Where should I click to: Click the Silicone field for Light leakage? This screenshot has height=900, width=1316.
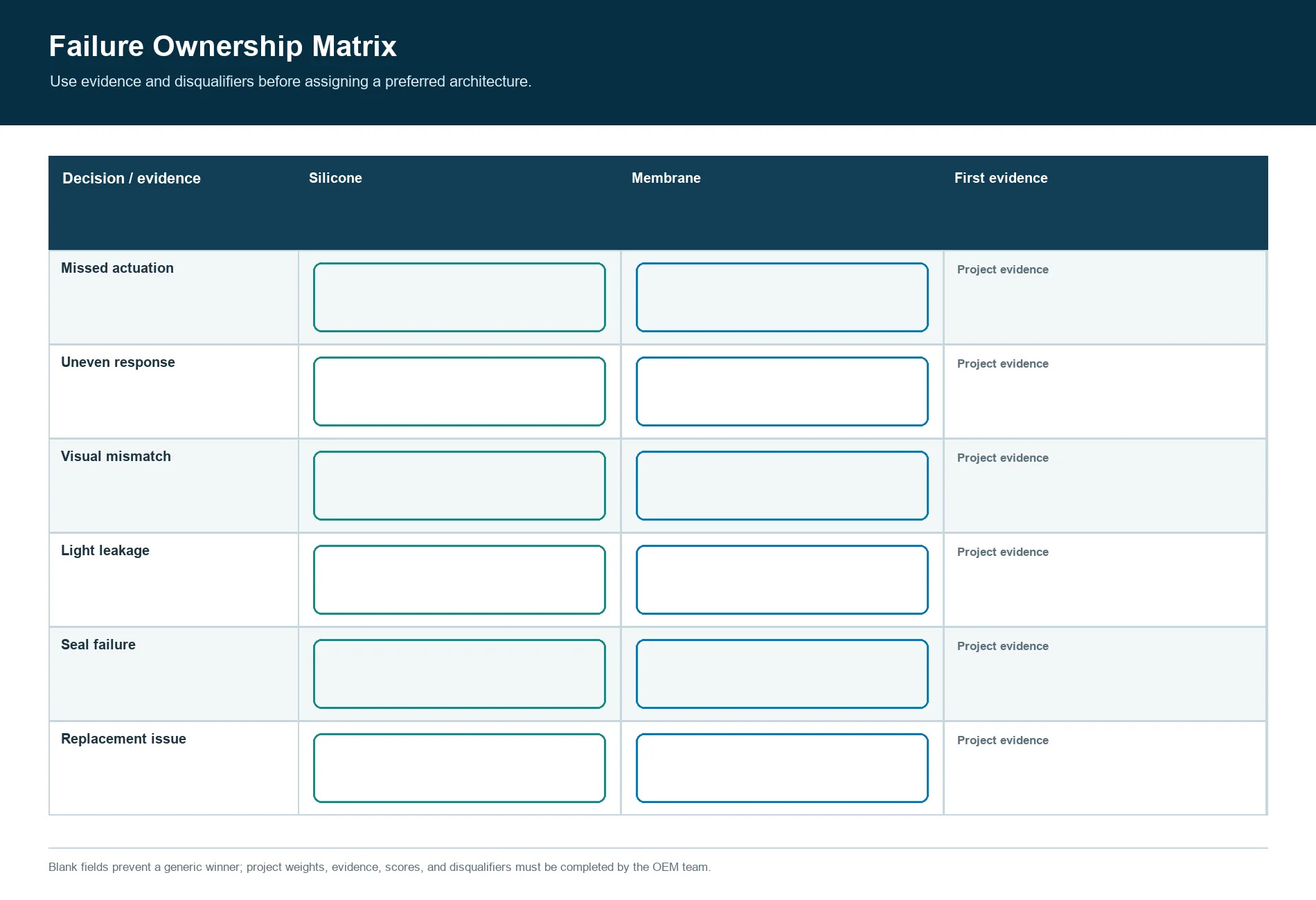click(459, 579)
